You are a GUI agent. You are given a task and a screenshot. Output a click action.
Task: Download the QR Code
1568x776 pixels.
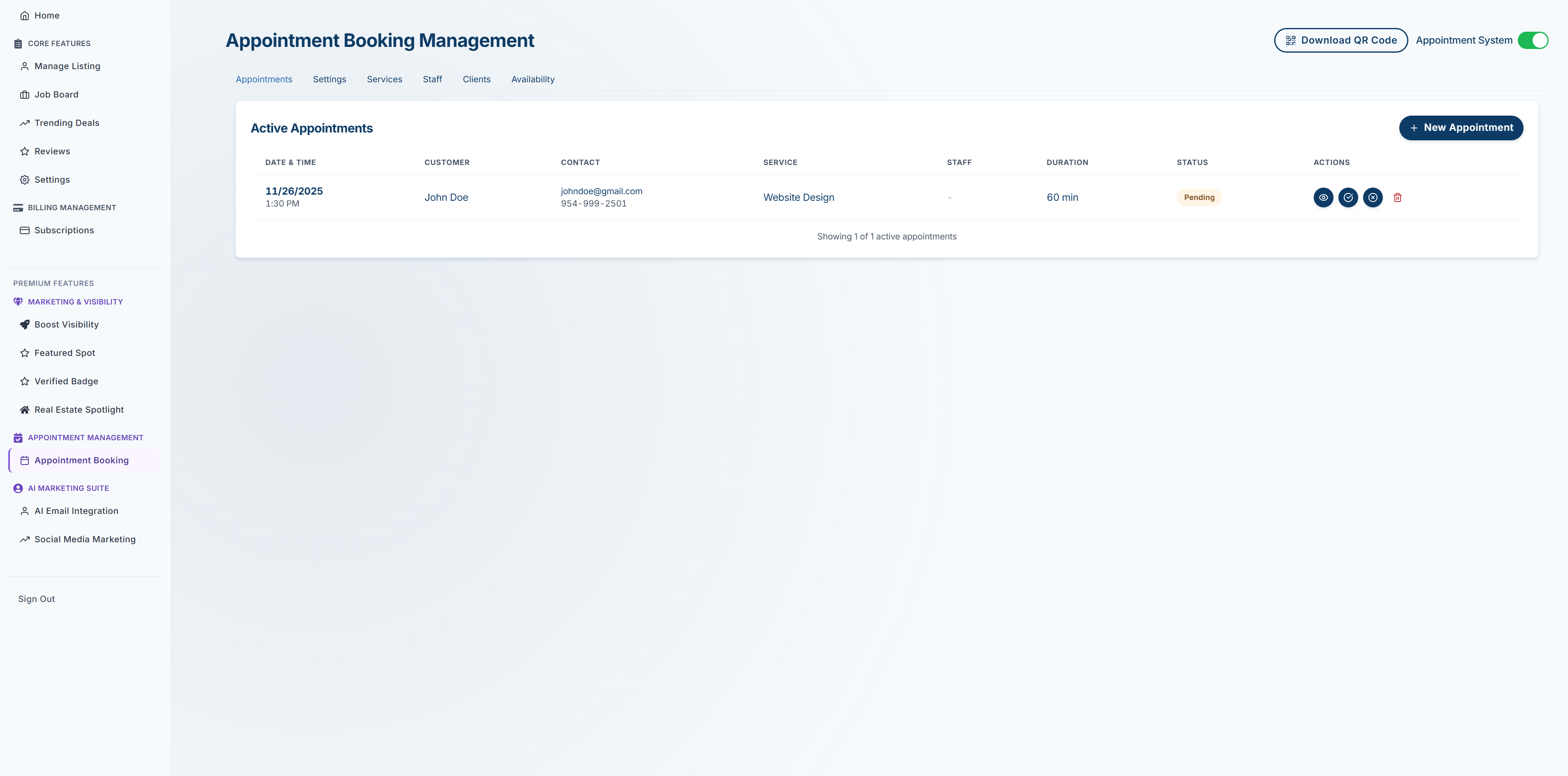tap(1340, 40)
